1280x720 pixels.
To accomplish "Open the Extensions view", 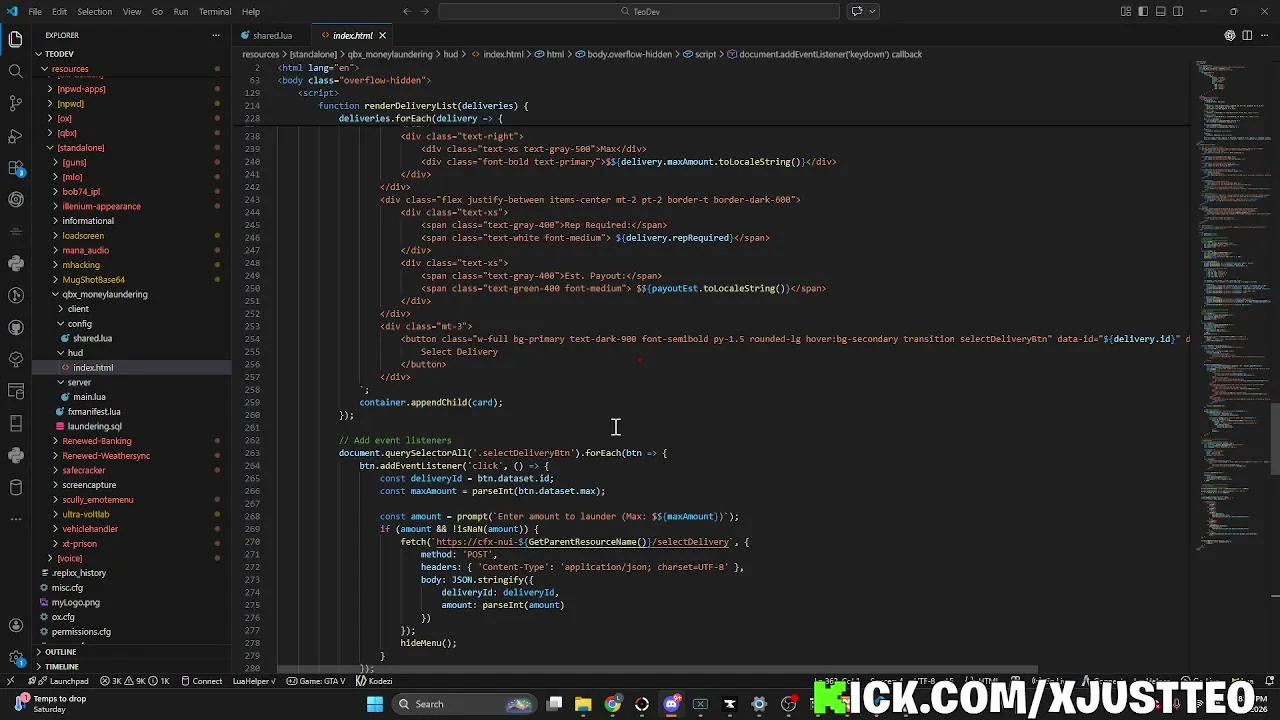I will [15, 167].
